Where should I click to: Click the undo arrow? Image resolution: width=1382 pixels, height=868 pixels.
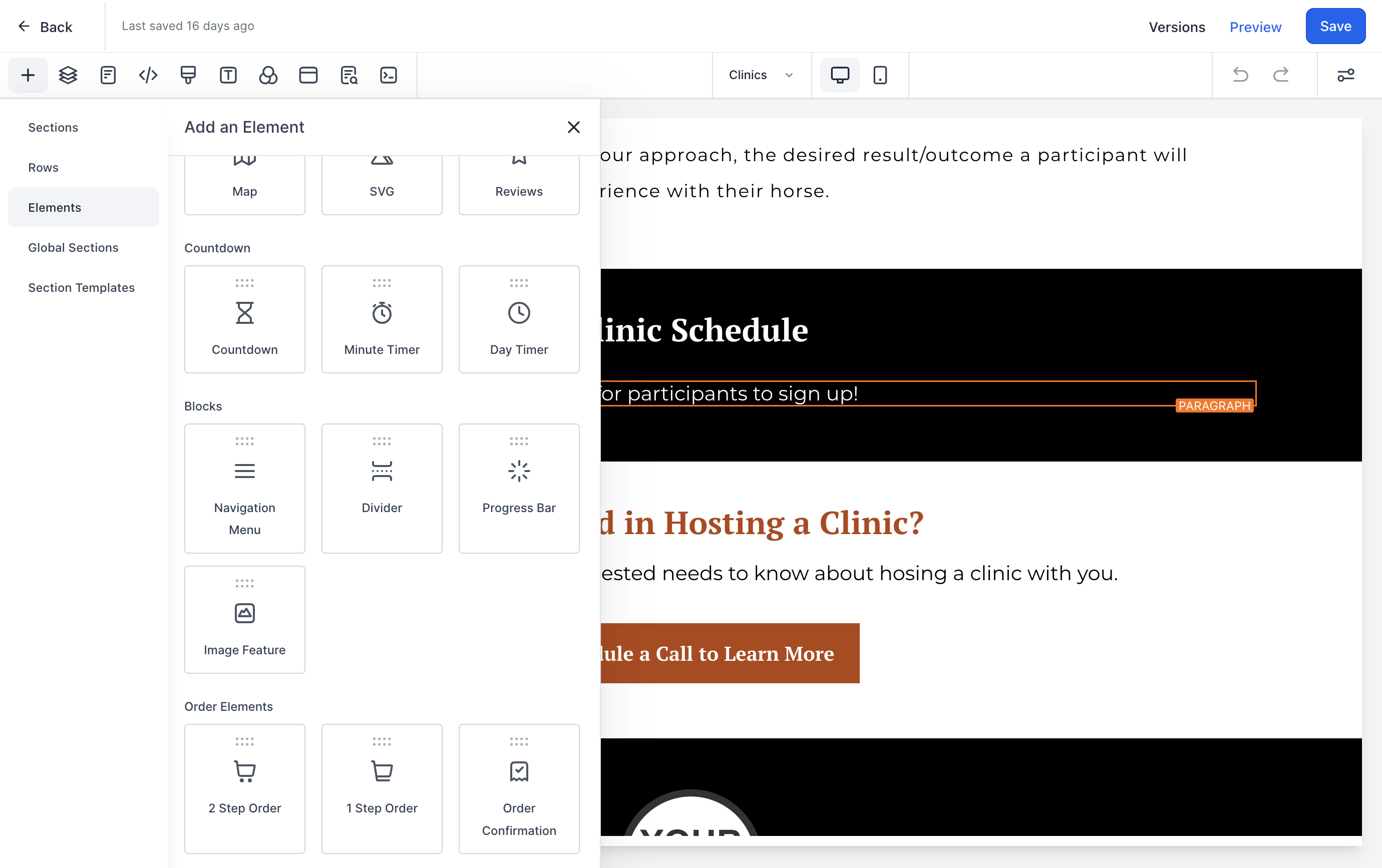(1240, 75)
